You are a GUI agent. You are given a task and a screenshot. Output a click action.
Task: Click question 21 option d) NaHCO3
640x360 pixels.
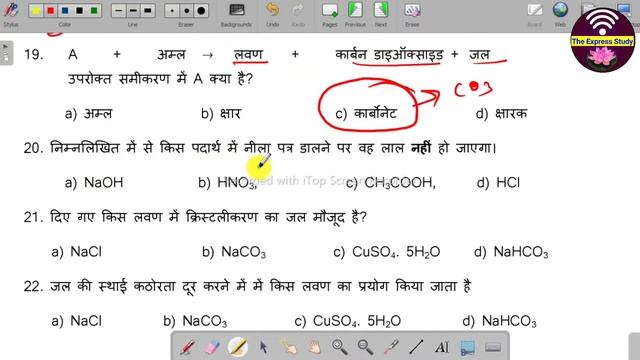click(x=511, y=252)
